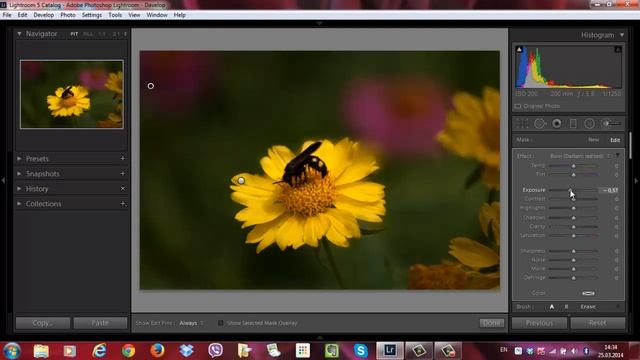Select the Graduated Filter tool
The height and width of the screenshot is (360, 640).
pos(573,124)
